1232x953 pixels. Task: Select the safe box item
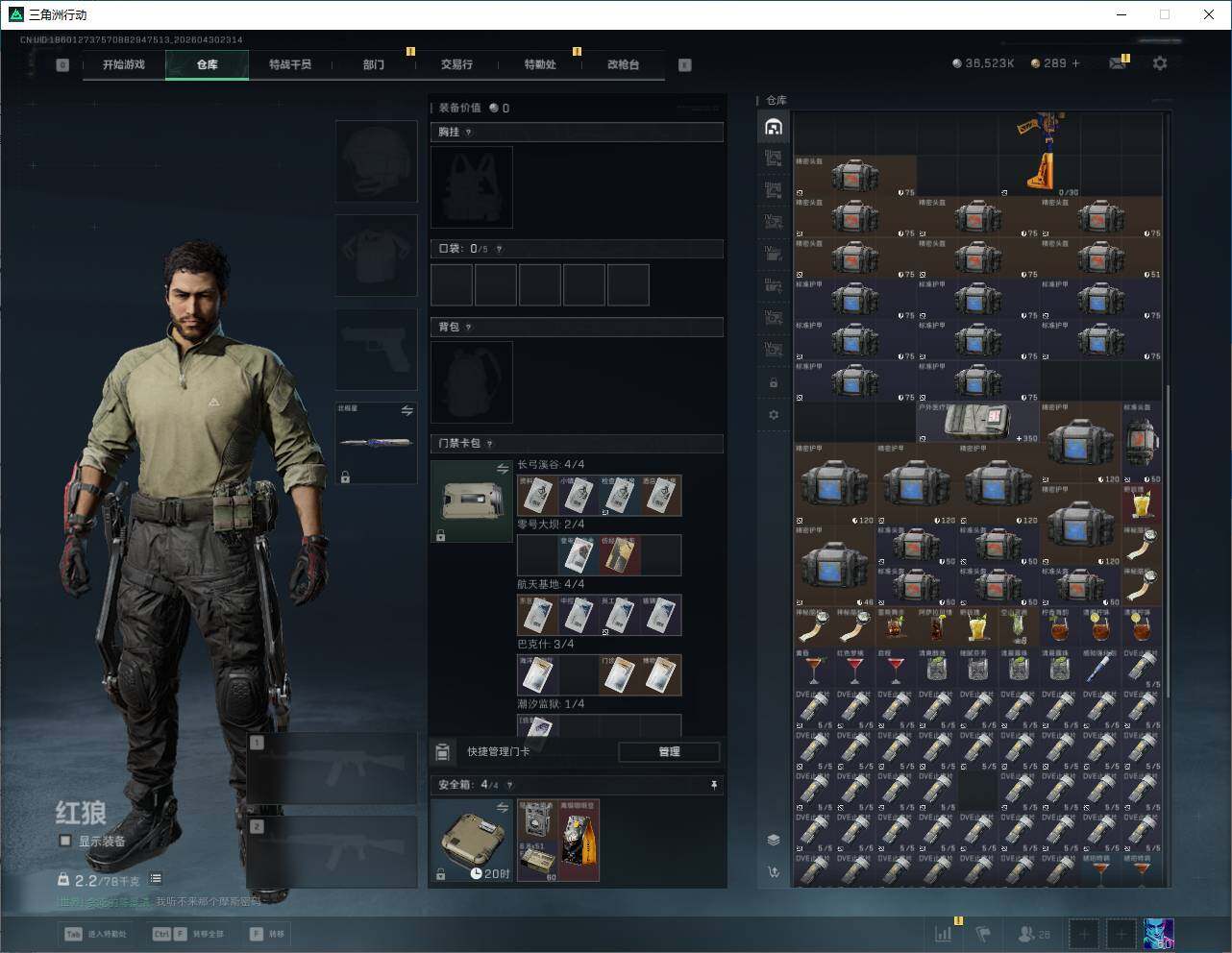point(472,841)
